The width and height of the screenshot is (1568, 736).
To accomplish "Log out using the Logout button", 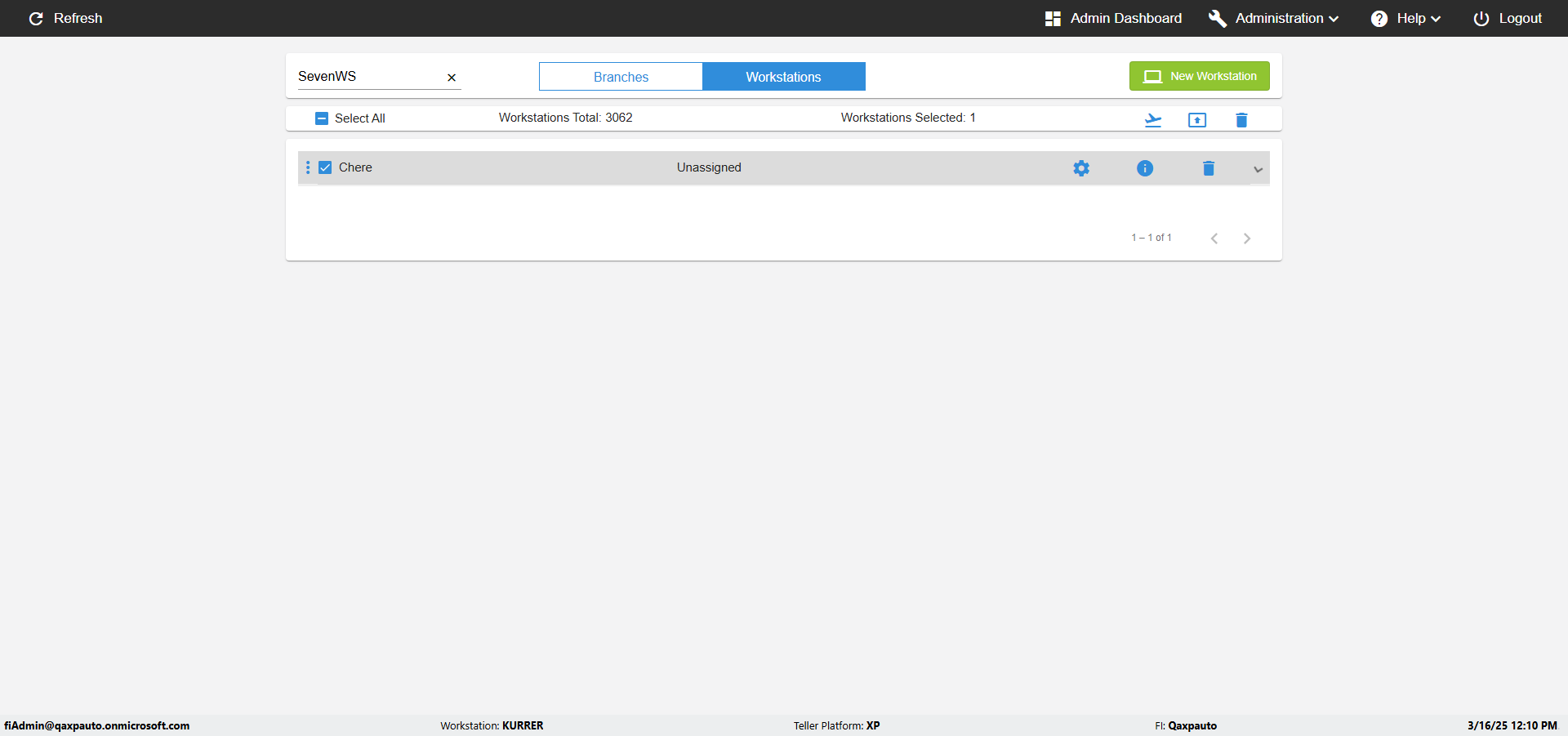I will click(x=1508, y=18).
